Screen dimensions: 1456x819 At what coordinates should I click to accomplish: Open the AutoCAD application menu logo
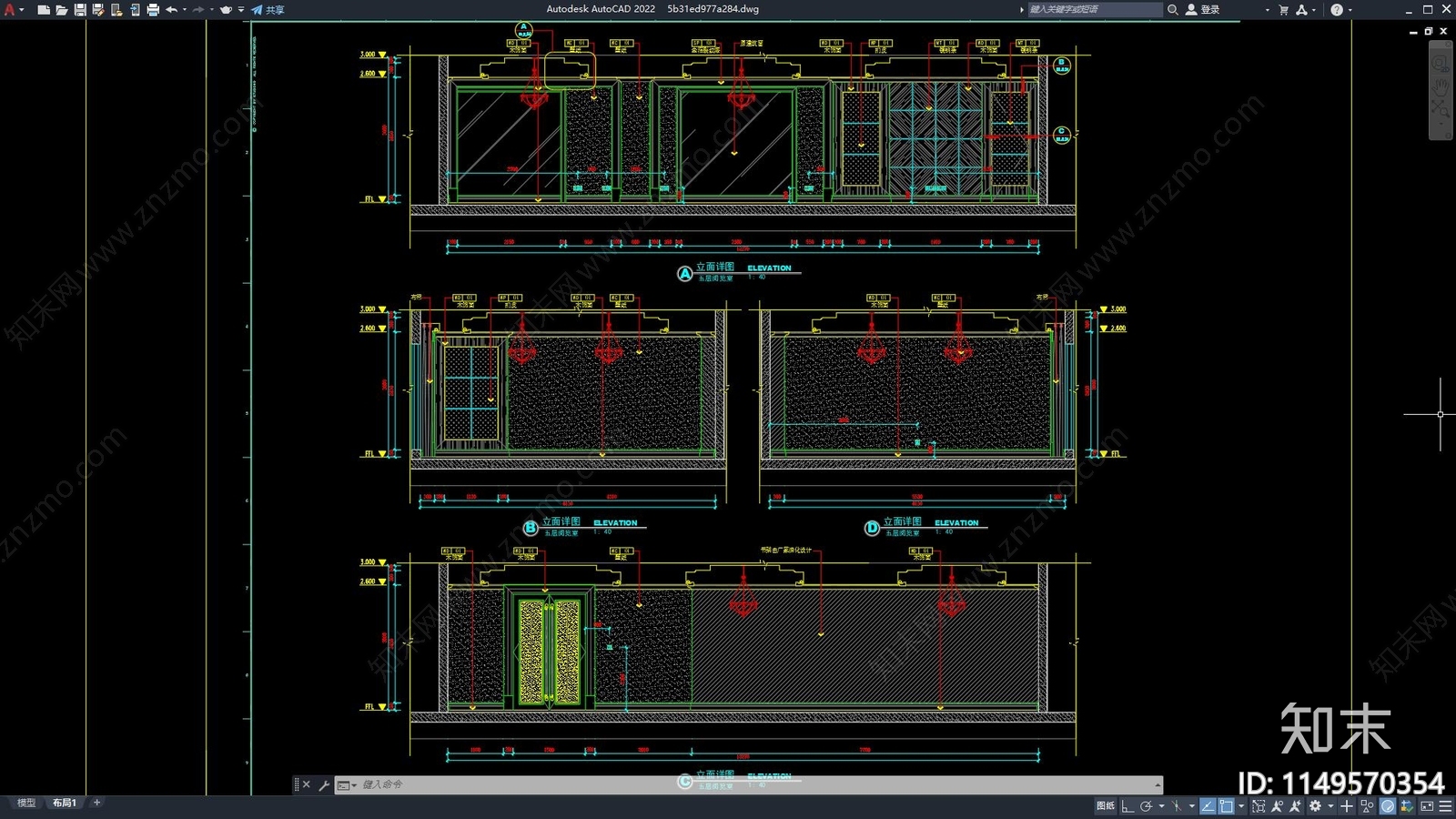tap(10, 9)
